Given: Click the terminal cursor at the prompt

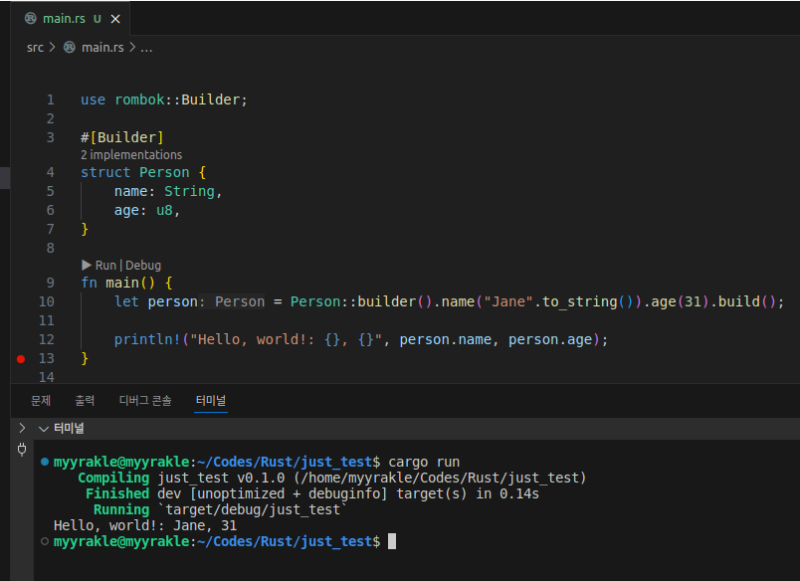Looking at the screenshot, I should 392,541.
